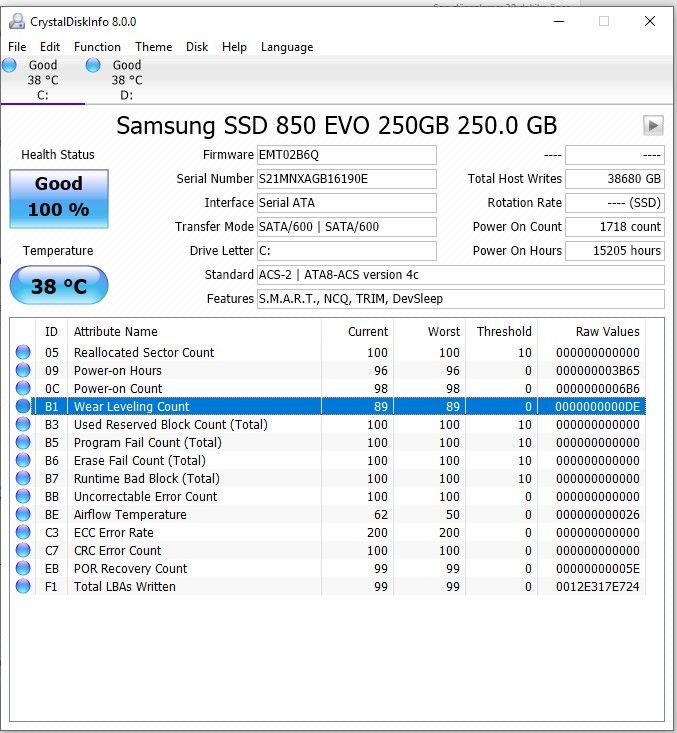Open the Theme menu
Image resolution: width=677 pixels, height=733 pixels.
tap(153, 47)
